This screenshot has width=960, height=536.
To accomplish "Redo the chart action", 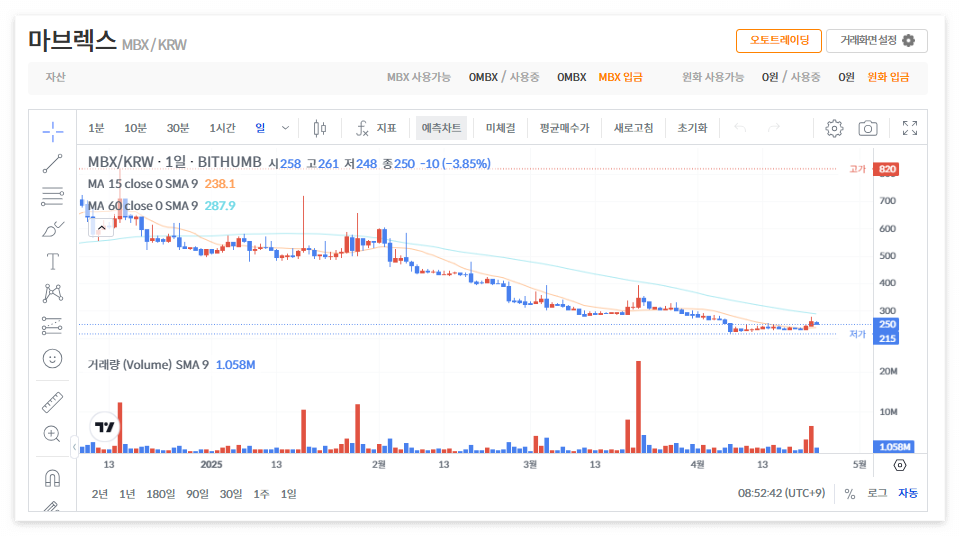I will pyautogui.click(x=774, y=128).
